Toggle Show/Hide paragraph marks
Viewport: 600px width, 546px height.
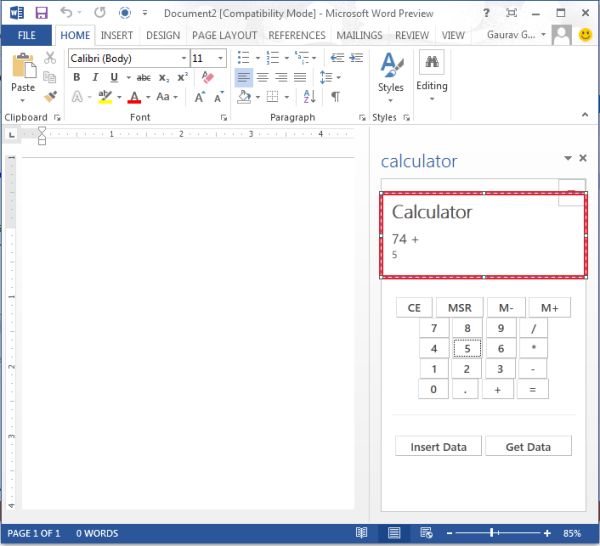coord(336,96)
